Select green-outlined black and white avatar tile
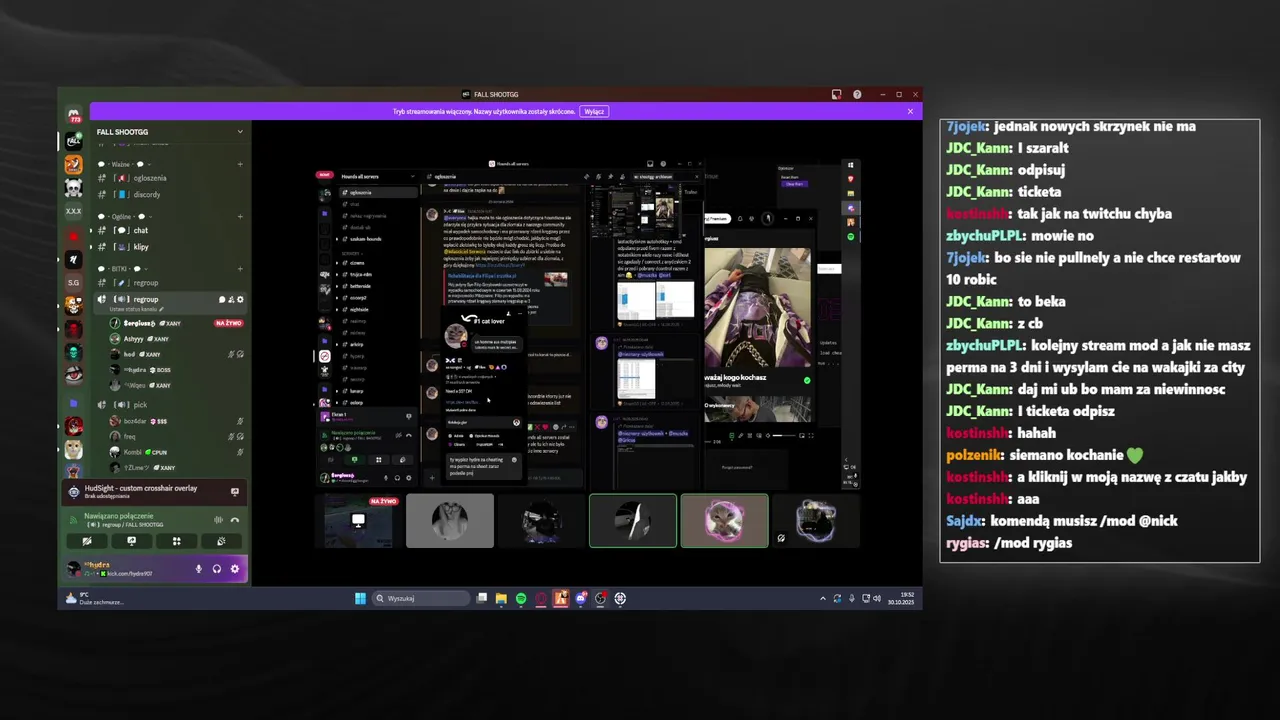The image size is (1280, 720). coord(633,521)
